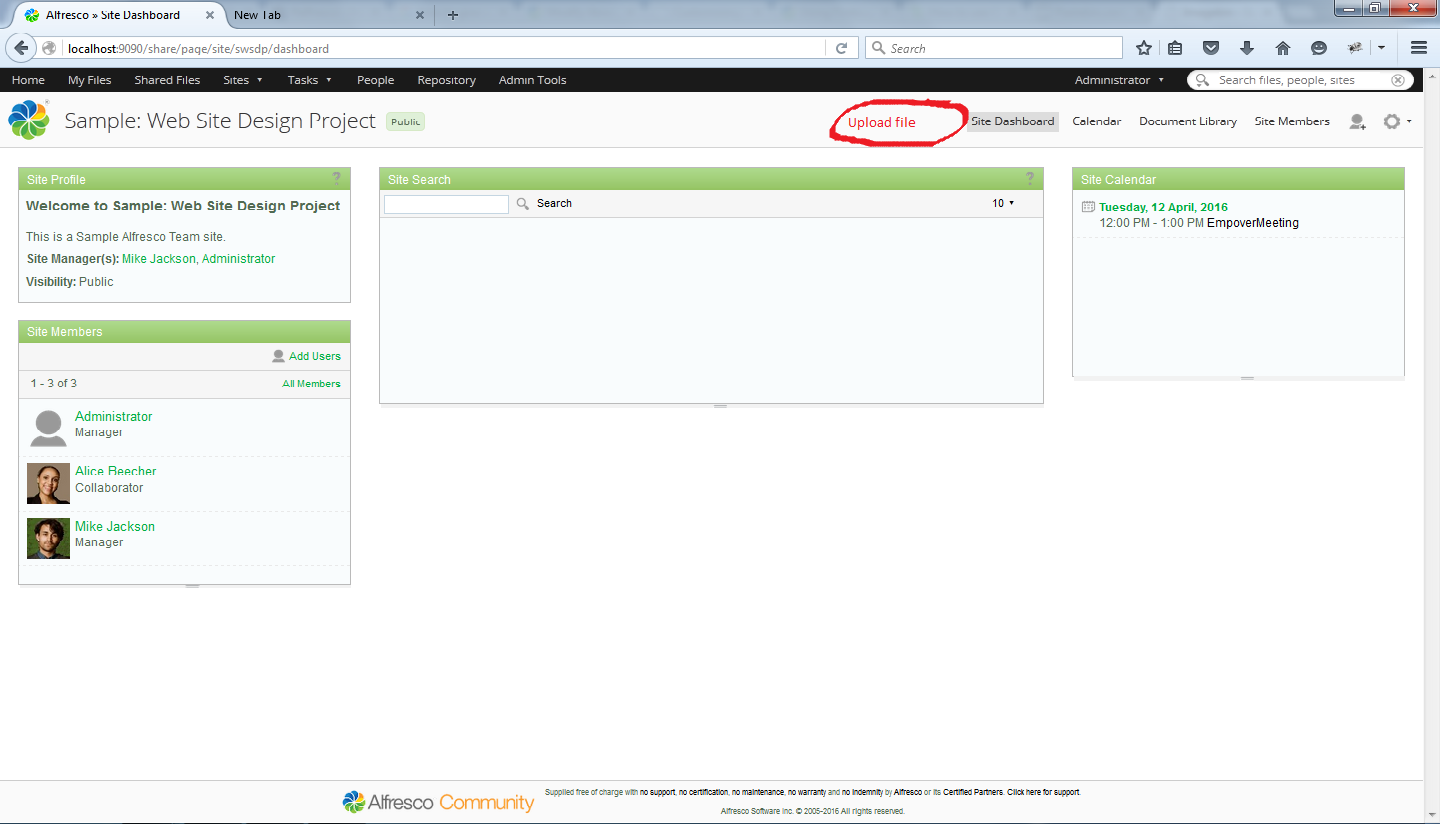This screenshot has width=1440, height=824.
Task: Open a new browser tab with plus
Action: point(453,15)
